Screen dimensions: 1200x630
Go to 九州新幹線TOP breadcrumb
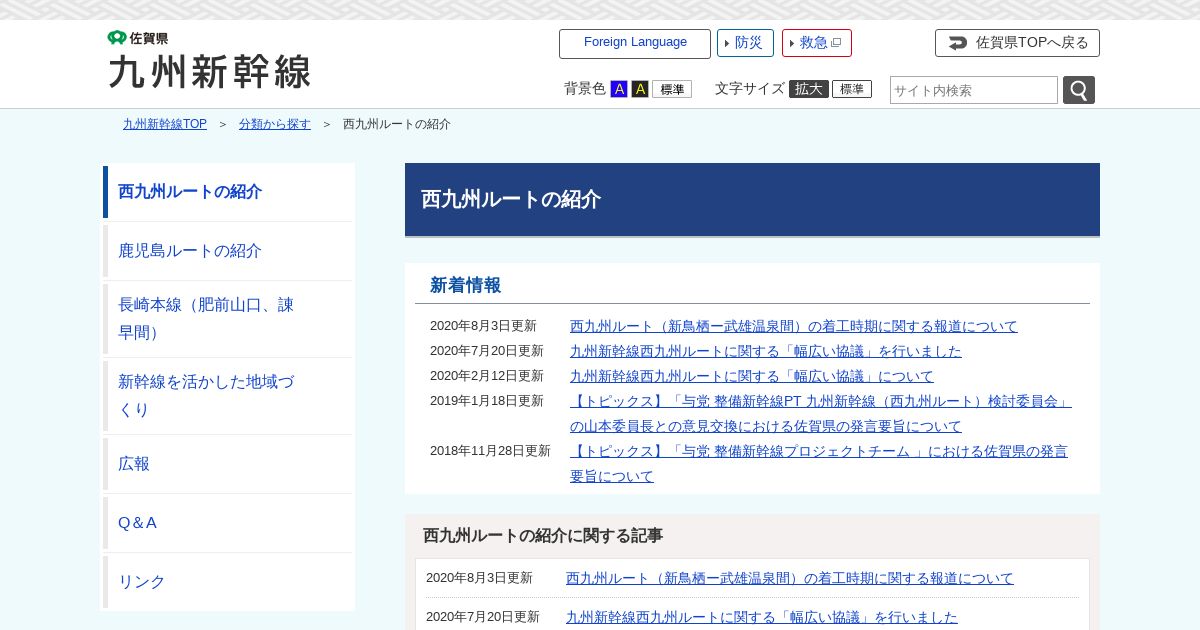165,124
